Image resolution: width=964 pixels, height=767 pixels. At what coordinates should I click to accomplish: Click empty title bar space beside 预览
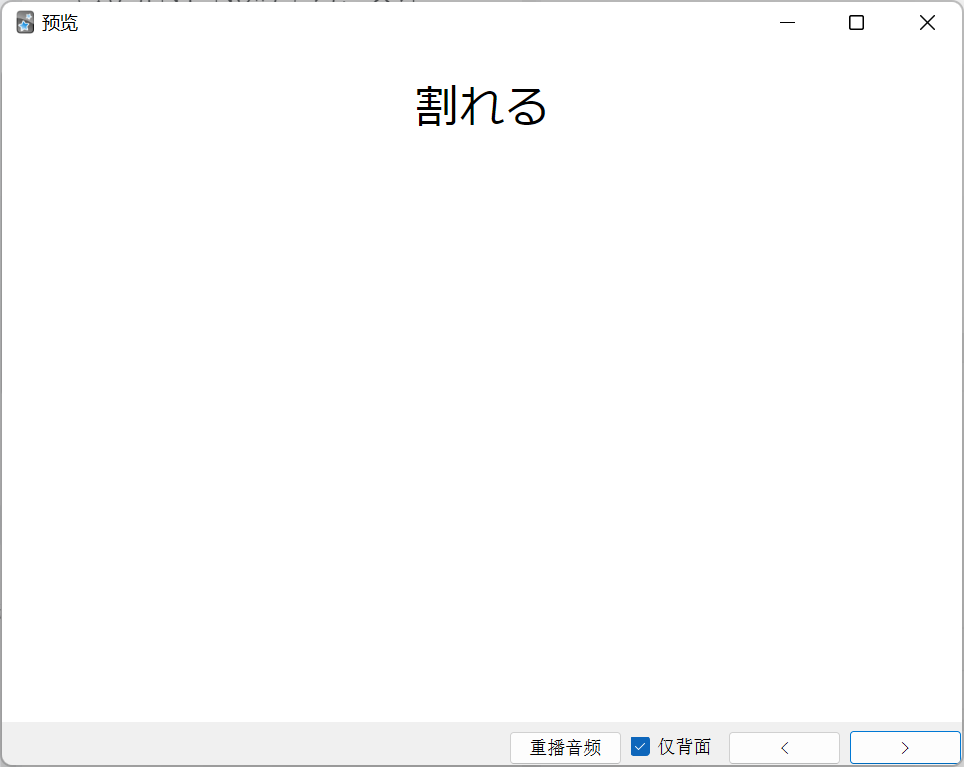point(400,23)
